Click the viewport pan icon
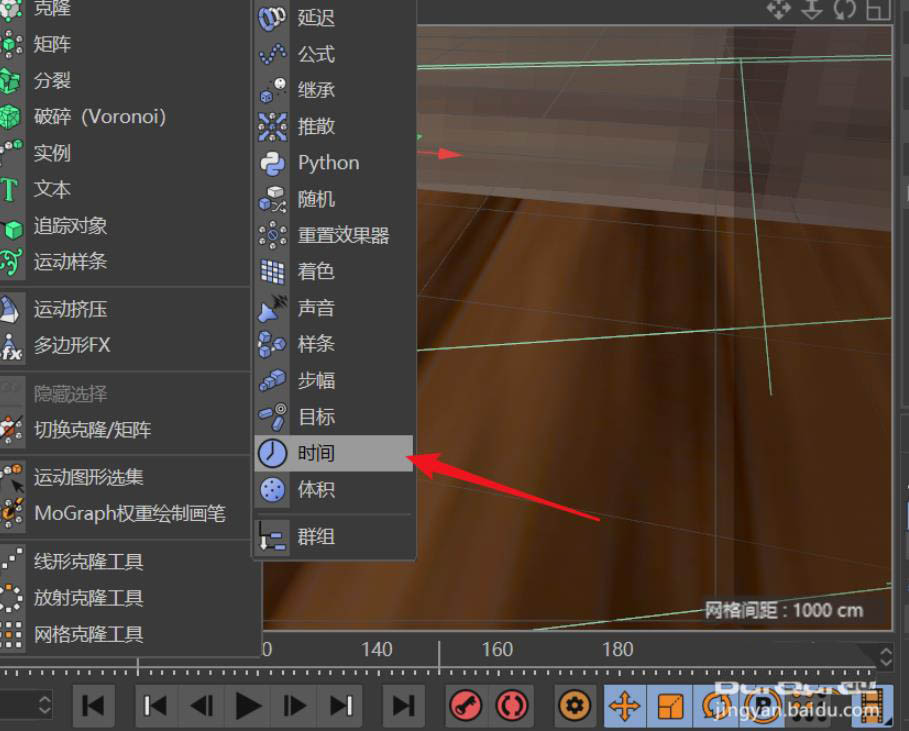Screen dimensions: 909x731 [x=779, y=9]
